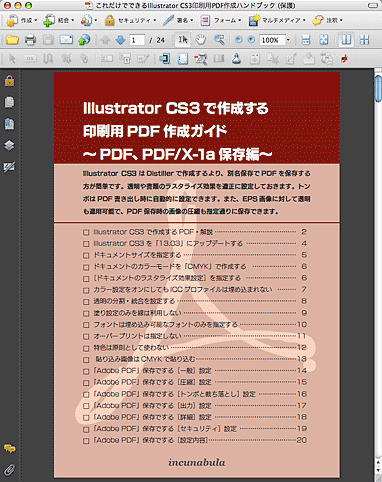382x482 pixels.
Task: Click the 100% zoom value field
Action: coord(272,40)
